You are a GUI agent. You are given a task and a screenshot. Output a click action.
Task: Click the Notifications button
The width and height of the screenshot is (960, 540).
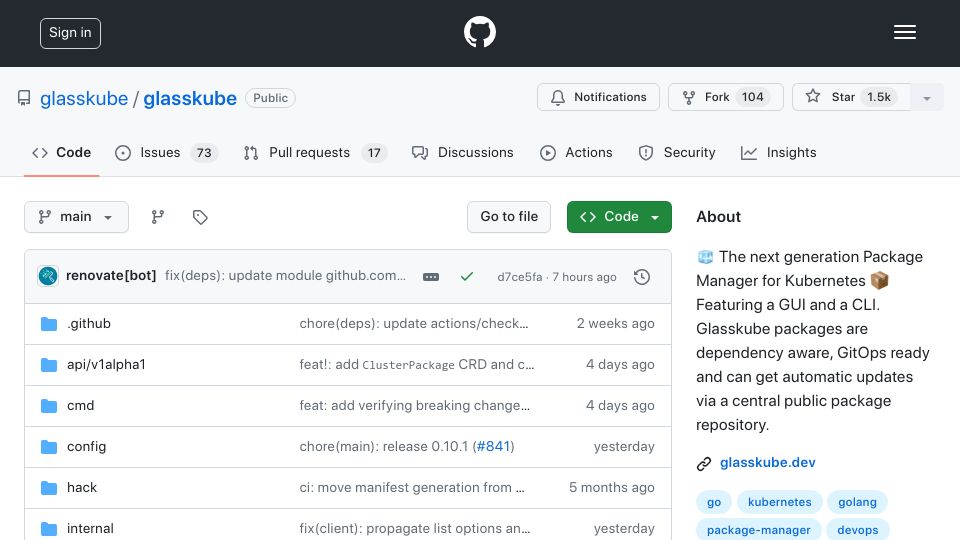(x=598, y=97)
